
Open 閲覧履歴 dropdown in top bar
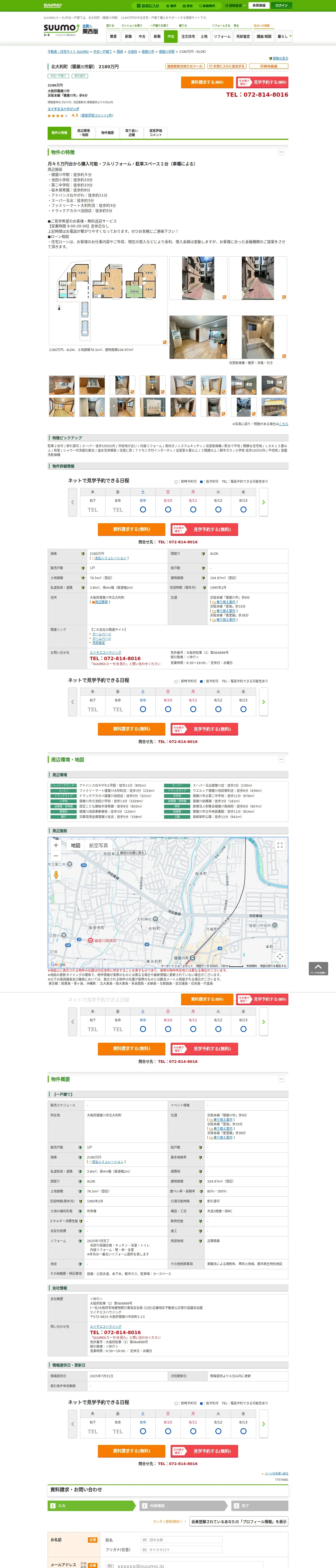[x=235, y=5]
